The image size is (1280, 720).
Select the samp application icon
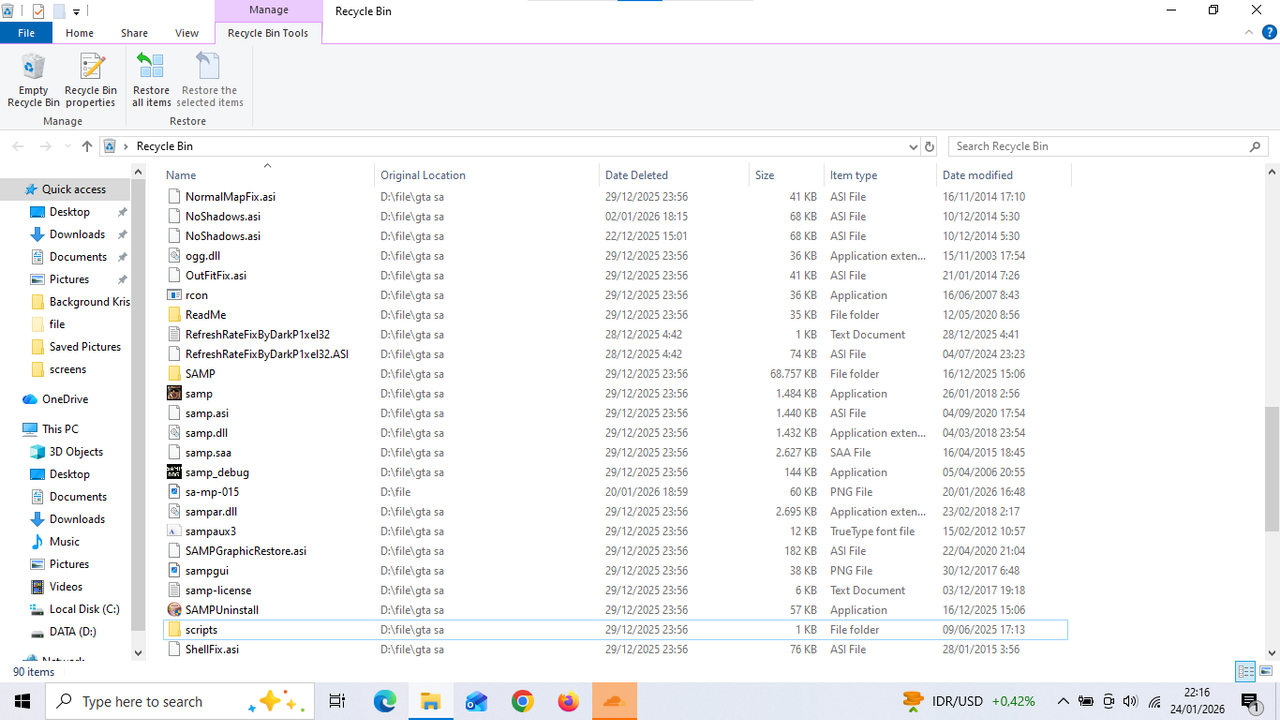(x=174, y=394)
